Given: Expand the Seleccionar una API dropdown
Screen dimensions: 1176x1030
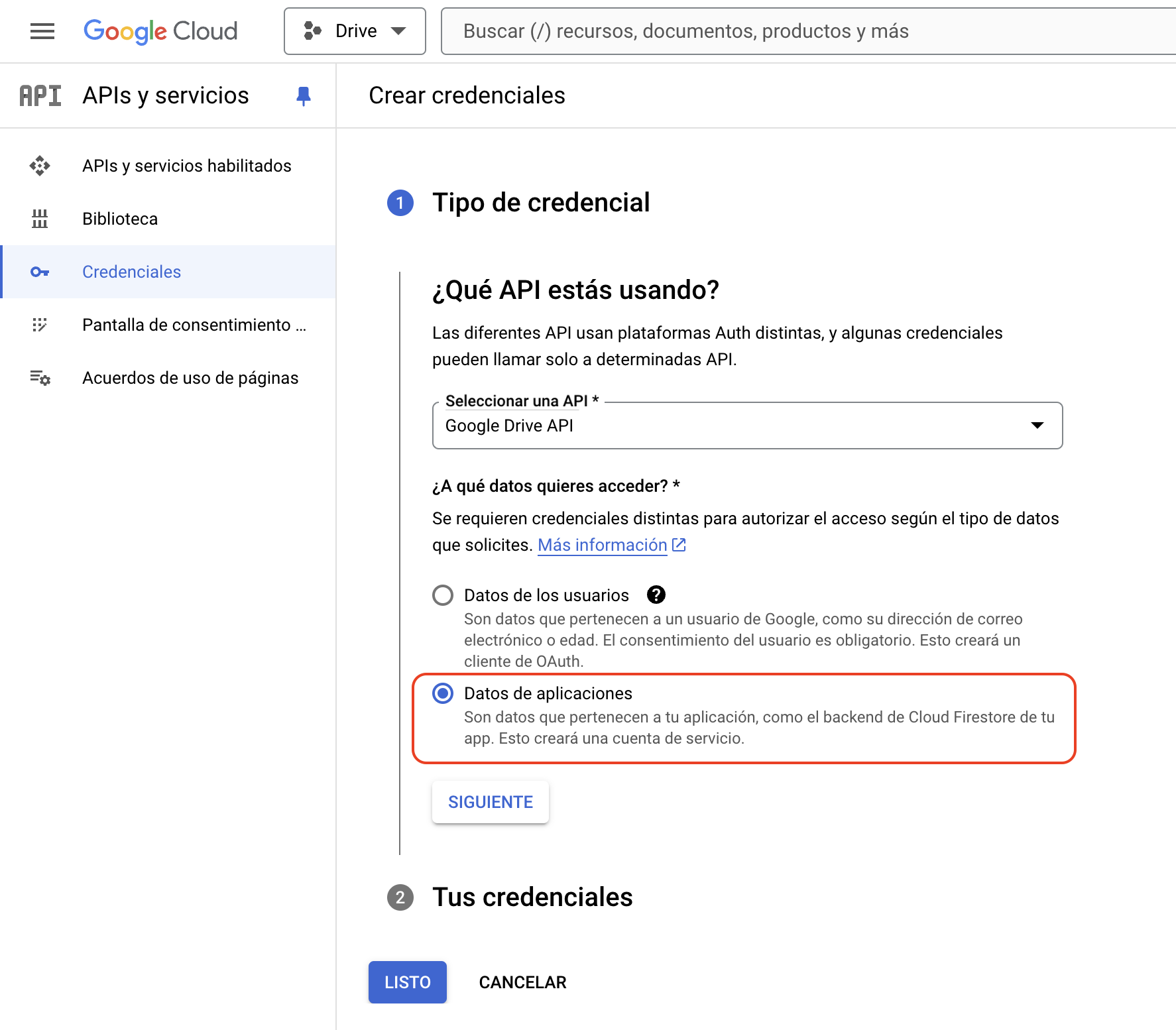Looking at the screenshot, I should [747, 426].
